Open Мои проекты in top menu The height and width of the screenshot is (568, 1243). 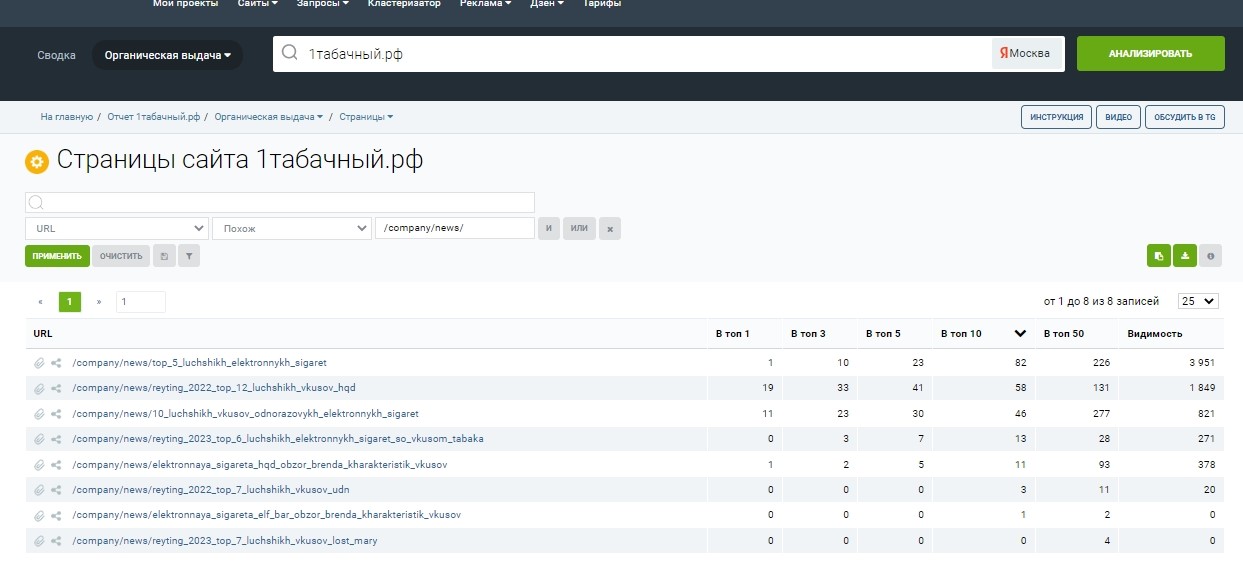(185, 4)
